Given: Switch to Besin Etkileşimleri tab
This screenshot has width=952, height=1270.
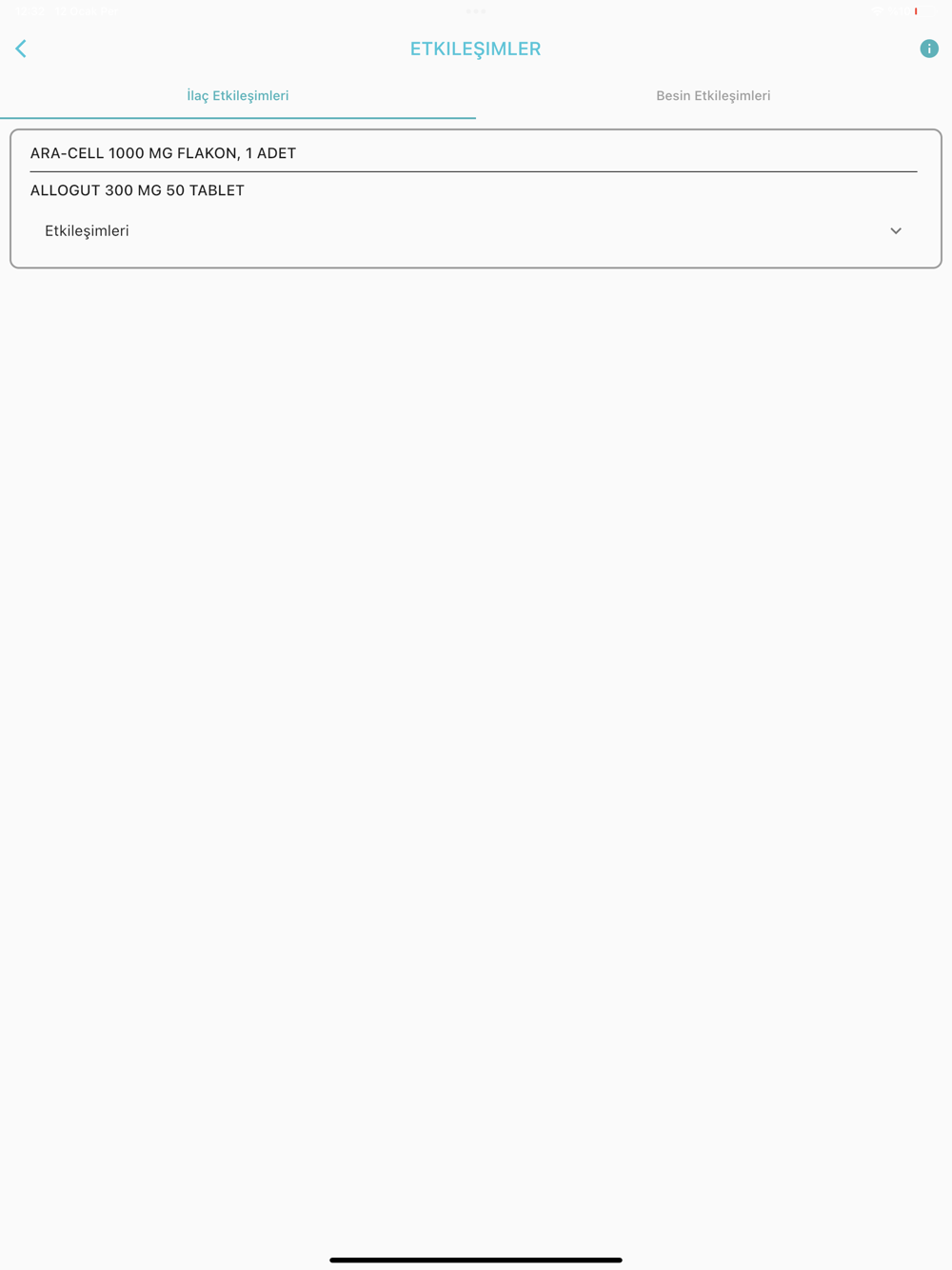Looking at the screenshot, I should (713, 96).
